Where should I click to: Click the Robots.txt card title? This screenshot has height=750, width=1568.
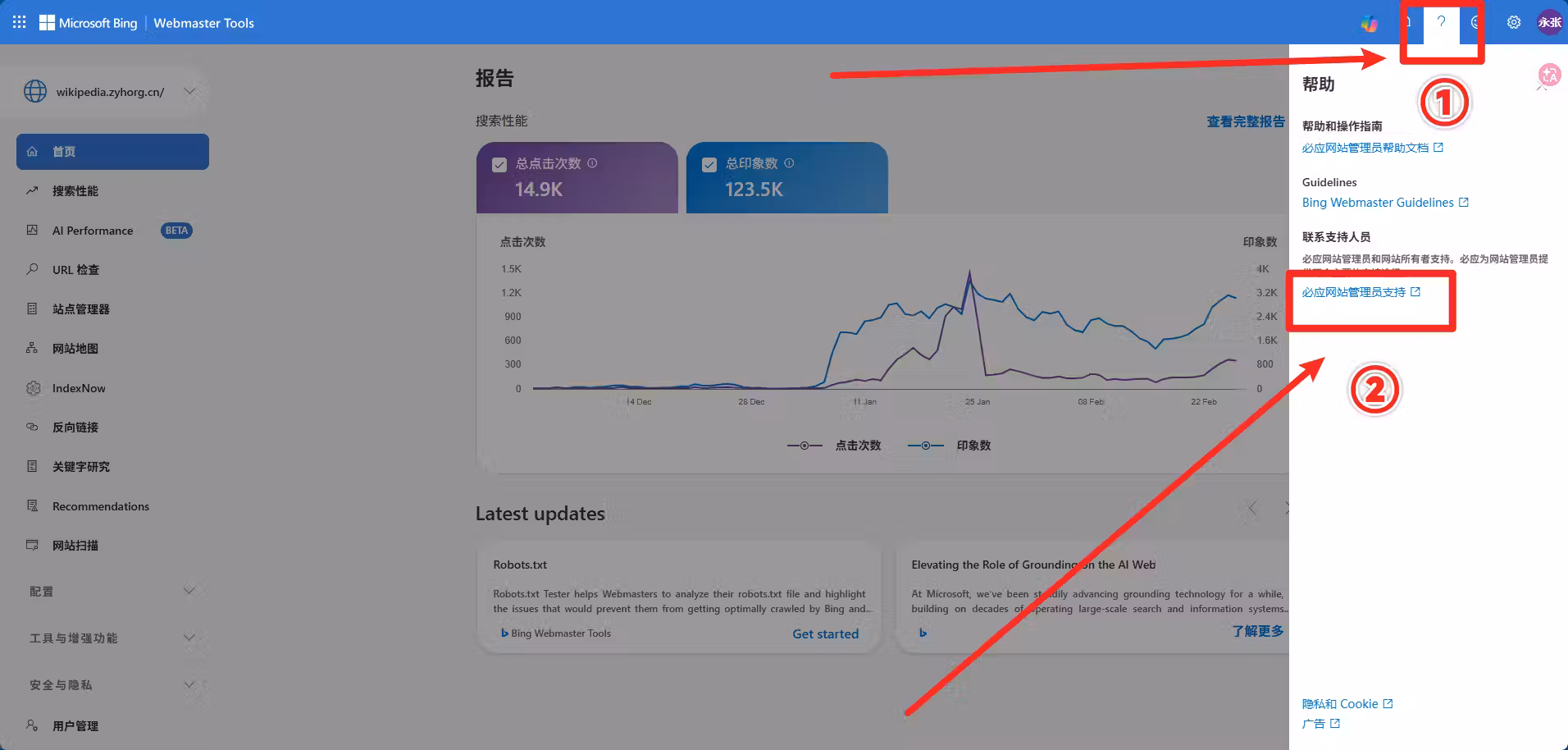(520, 565)
